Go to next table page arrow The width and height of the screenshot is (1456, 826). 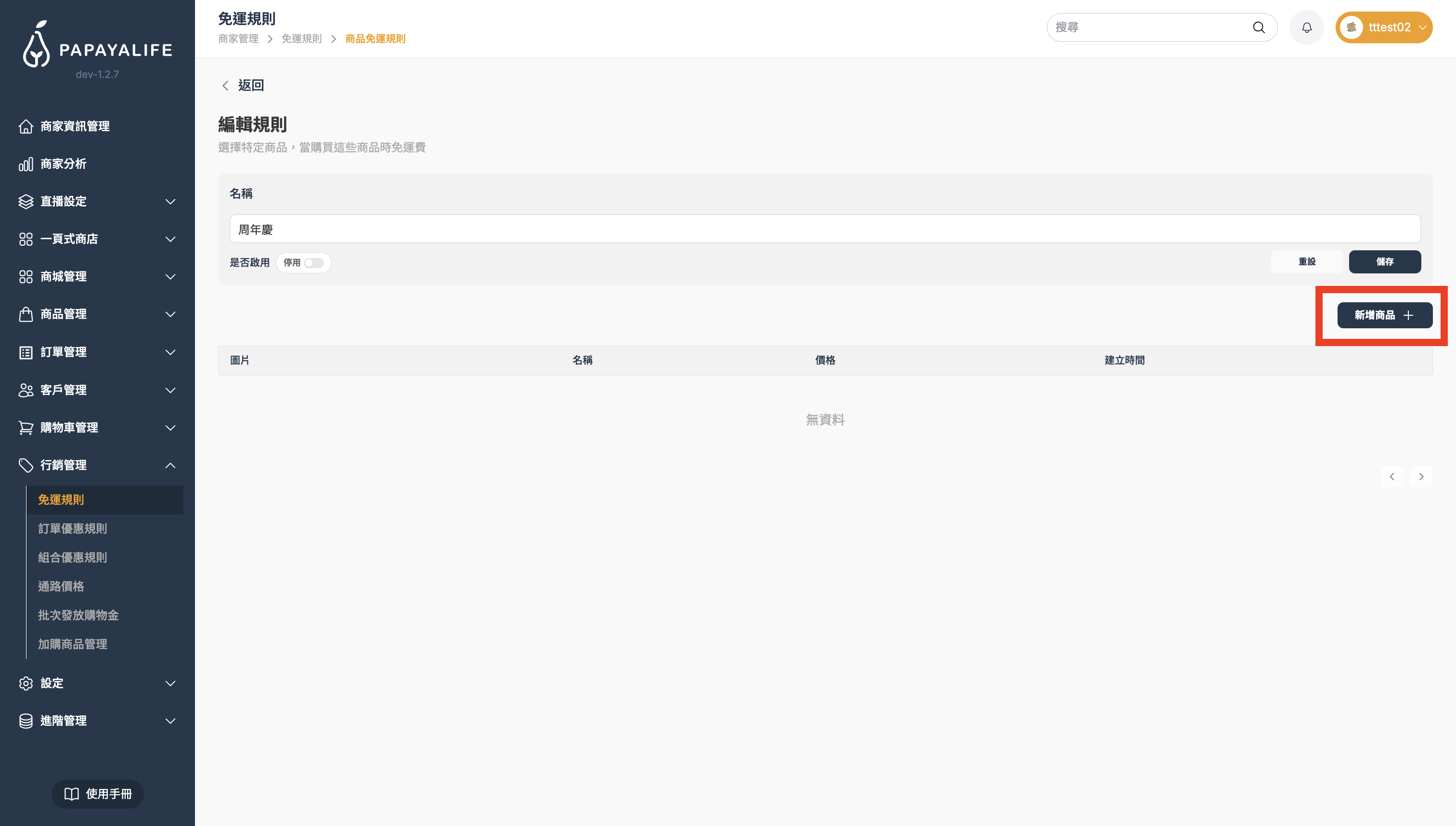coord(1421,477)
